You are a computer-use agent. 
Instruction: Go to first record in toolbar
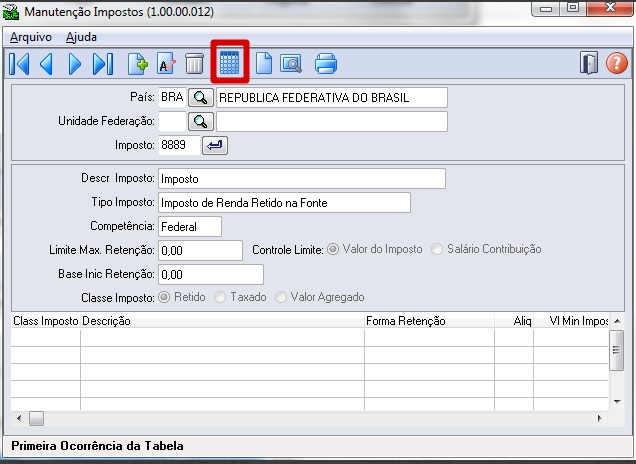tap(19, 64)
